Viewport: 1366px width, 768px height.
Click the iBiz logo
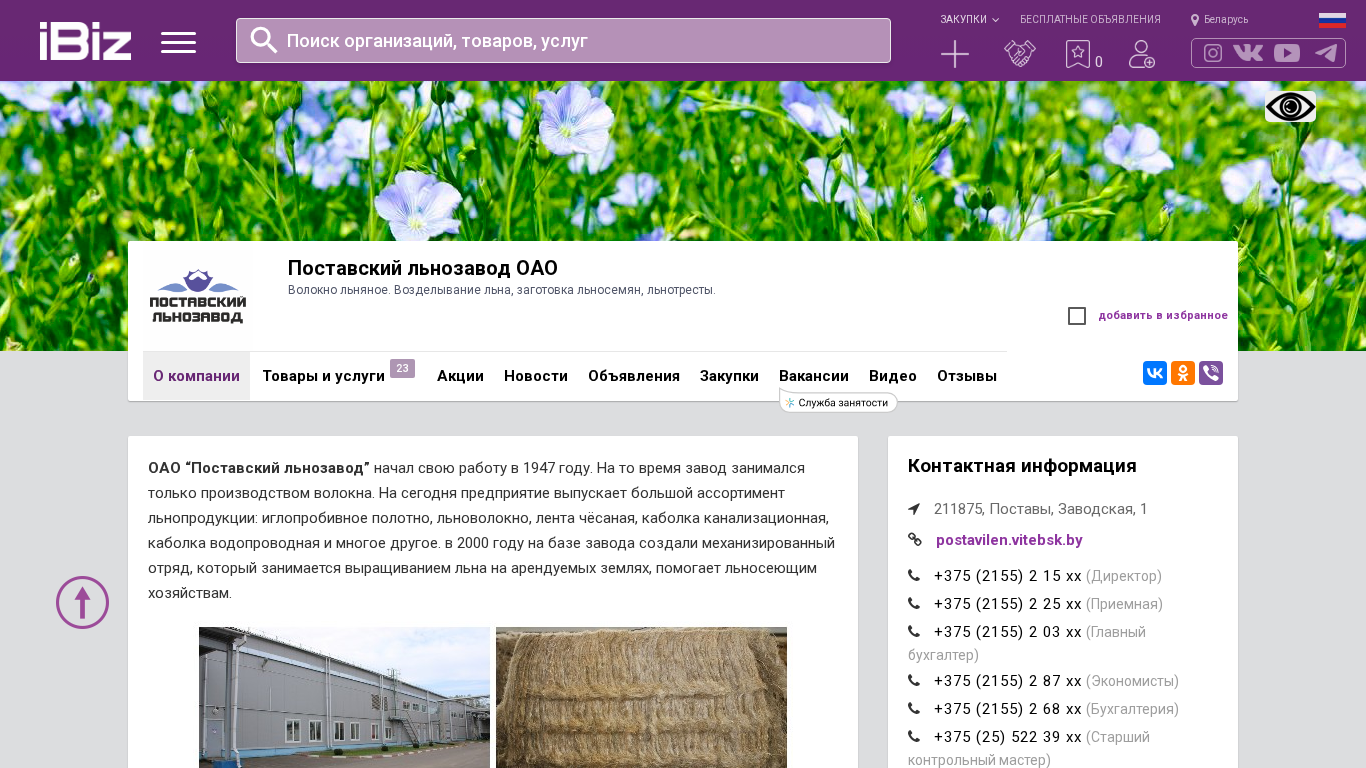tap(85, 41)
